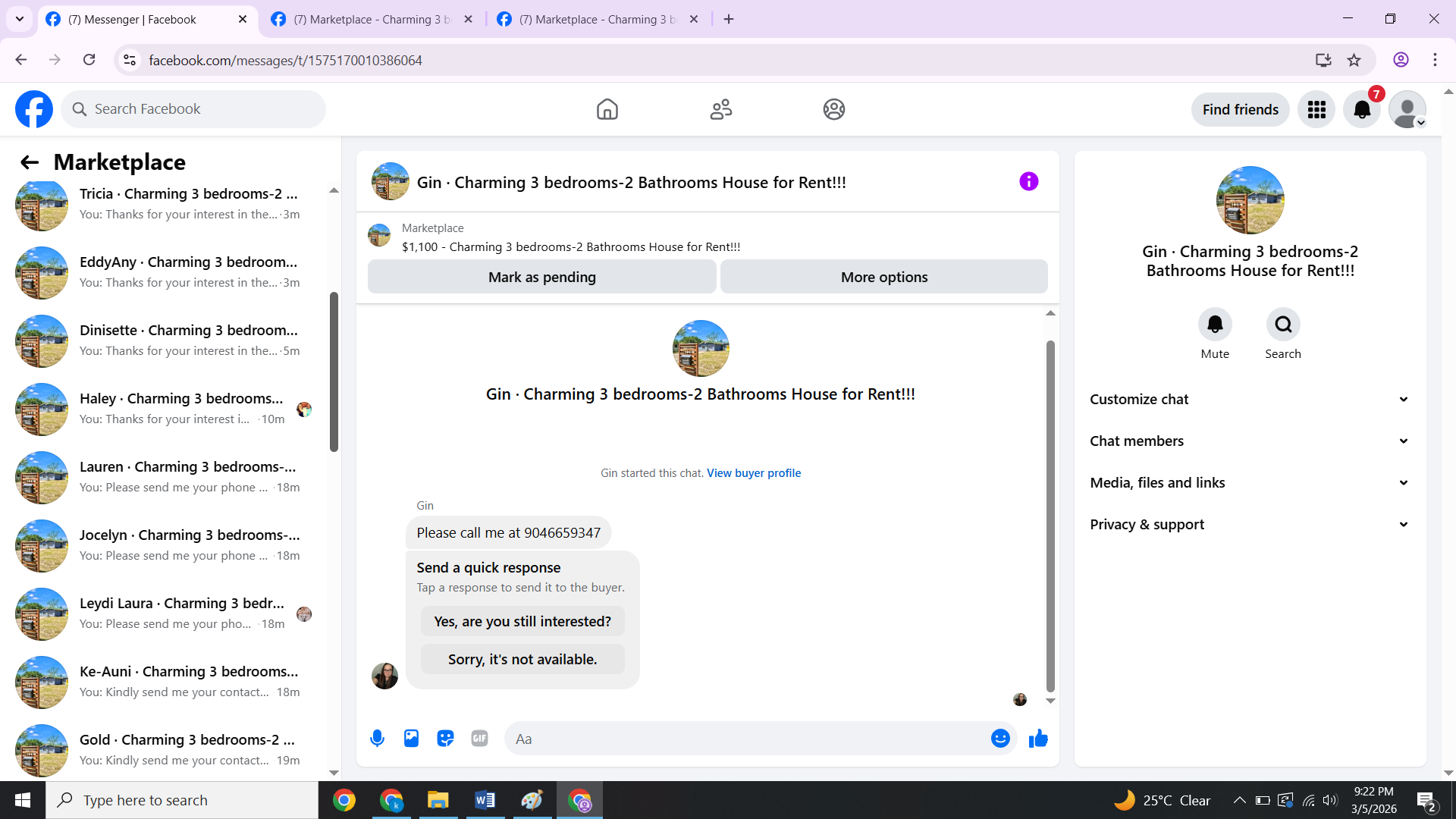
Task: Select 'Sorry, it's not available' quick response
Action: [x=522, y=659]
